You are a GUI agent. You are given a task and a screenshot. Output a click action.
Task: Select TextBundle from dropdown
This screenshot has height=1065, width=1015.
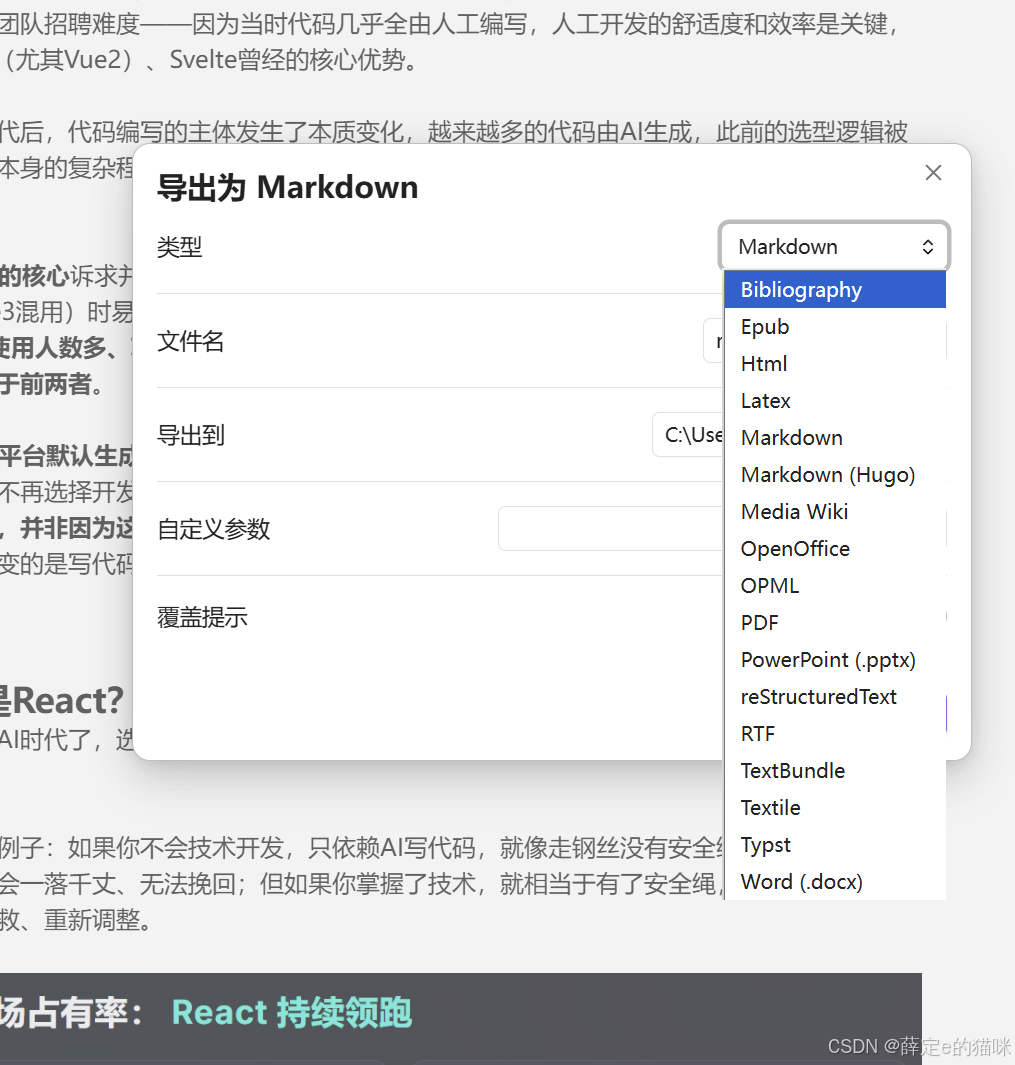pos(835,771)
